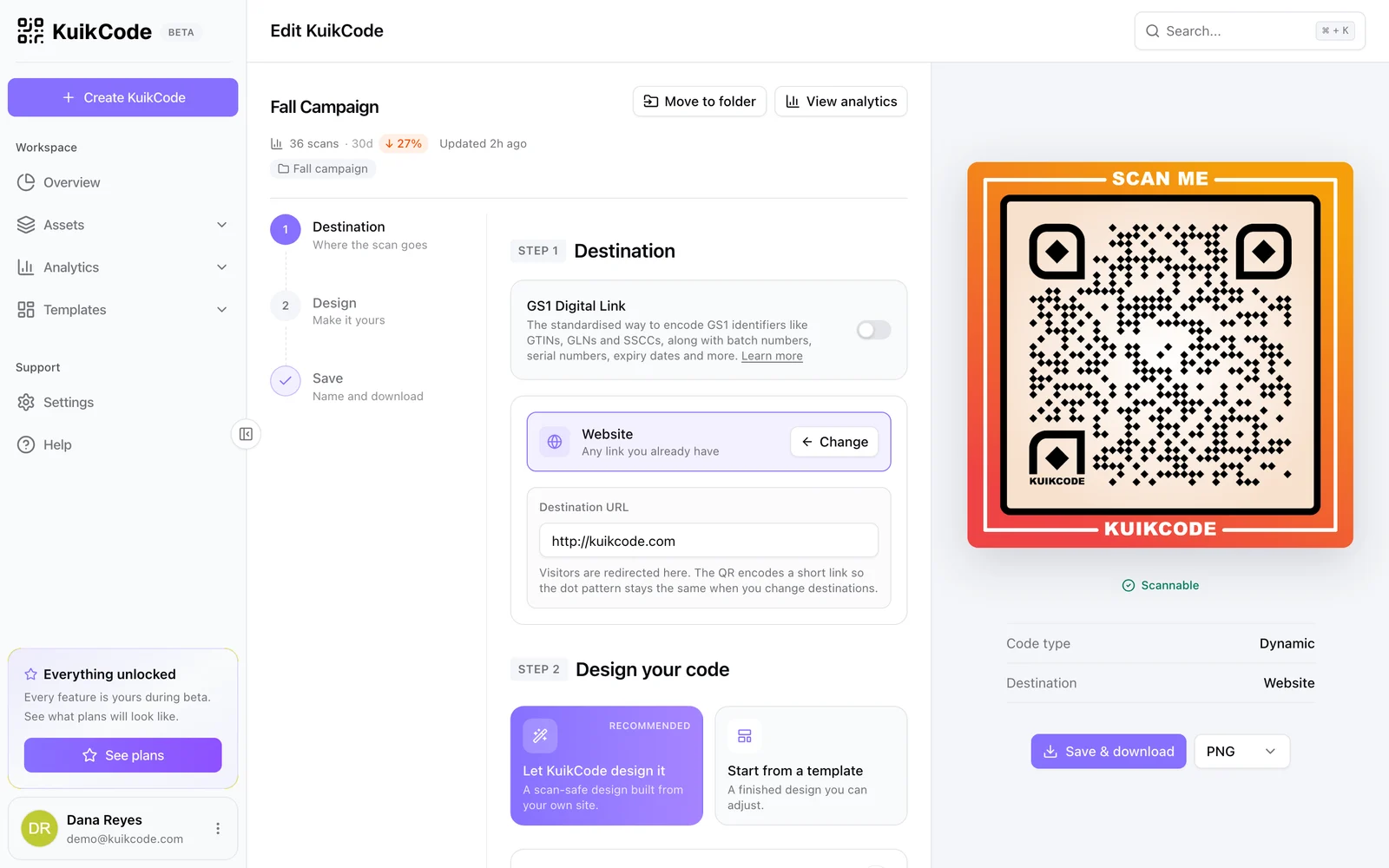
Task: Open the Learn more link
Action: [x=772, y=356]
